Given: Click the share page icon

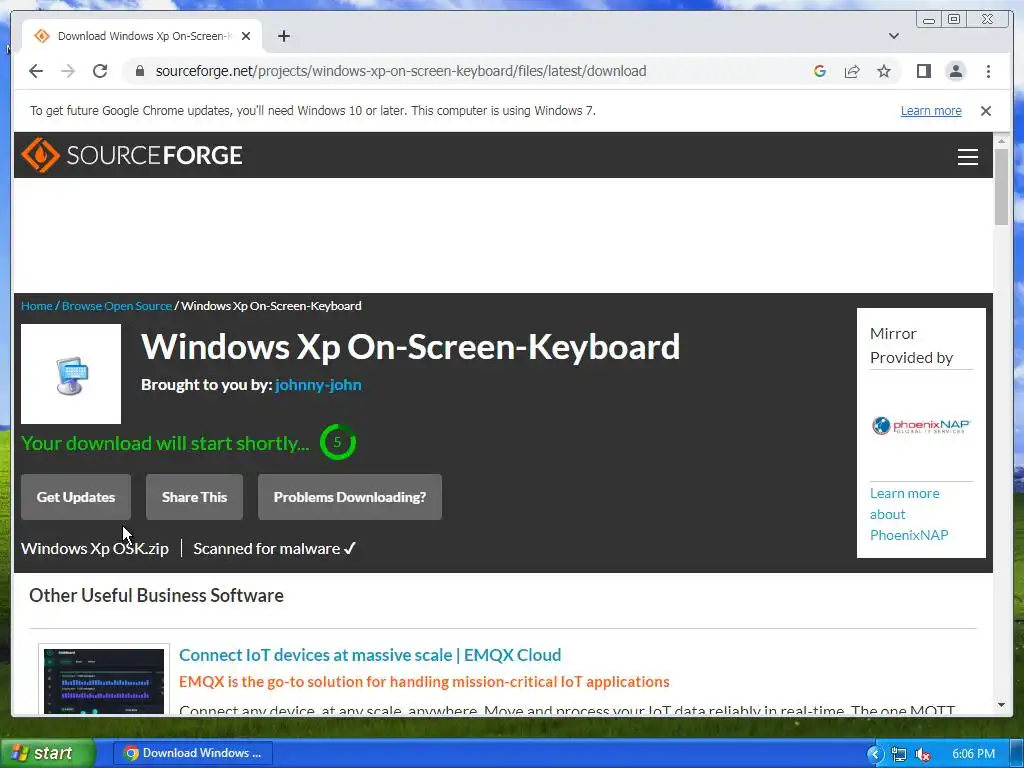Looking at the screenshot, I should [852, 71].
